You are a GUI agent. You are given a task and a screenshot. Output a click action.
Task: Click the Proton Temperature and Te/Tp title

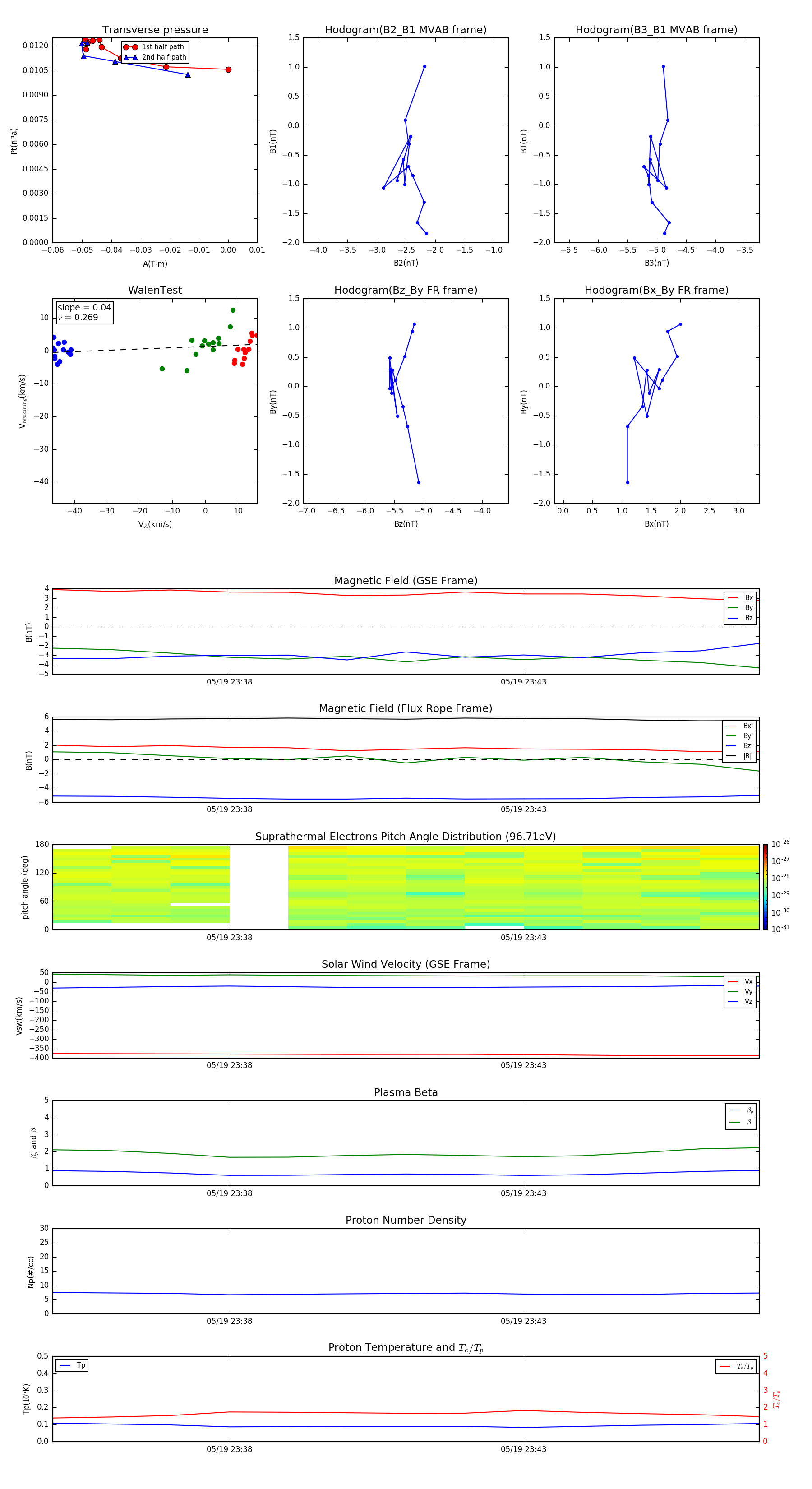[406, 1347]
